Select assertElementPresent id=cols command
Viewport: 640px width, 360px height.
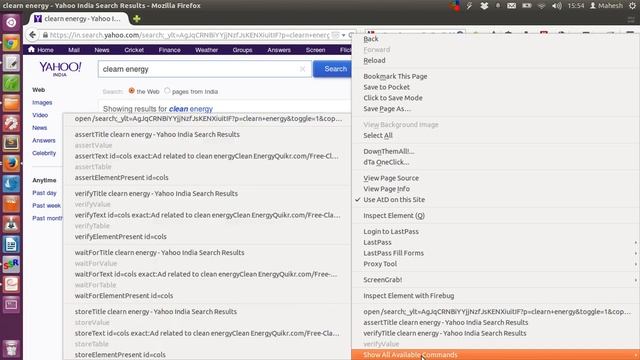[x=207, y=178]
